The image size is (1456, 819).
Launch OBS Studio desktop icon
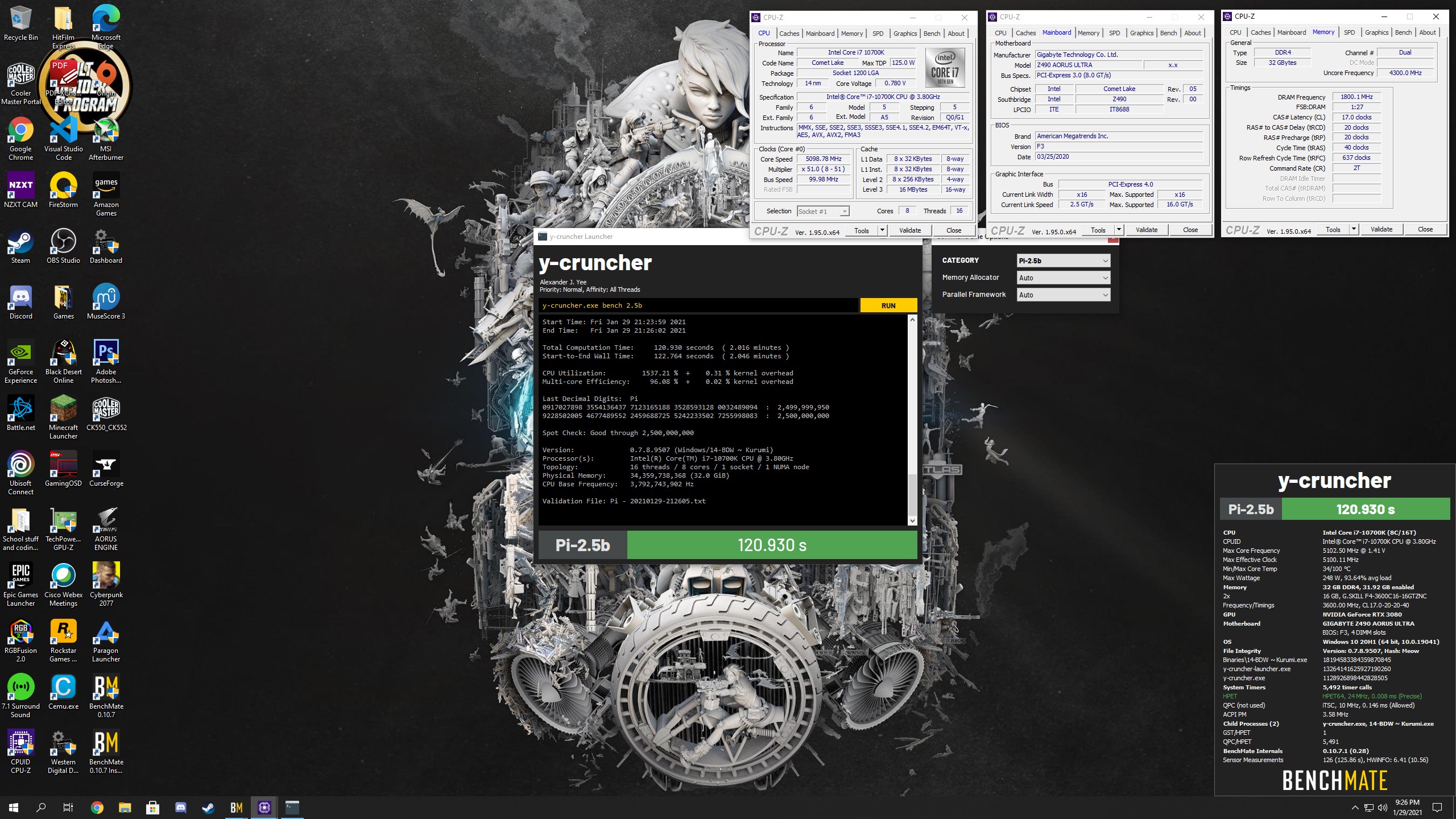pyautogui.click(x=63, y=246)
